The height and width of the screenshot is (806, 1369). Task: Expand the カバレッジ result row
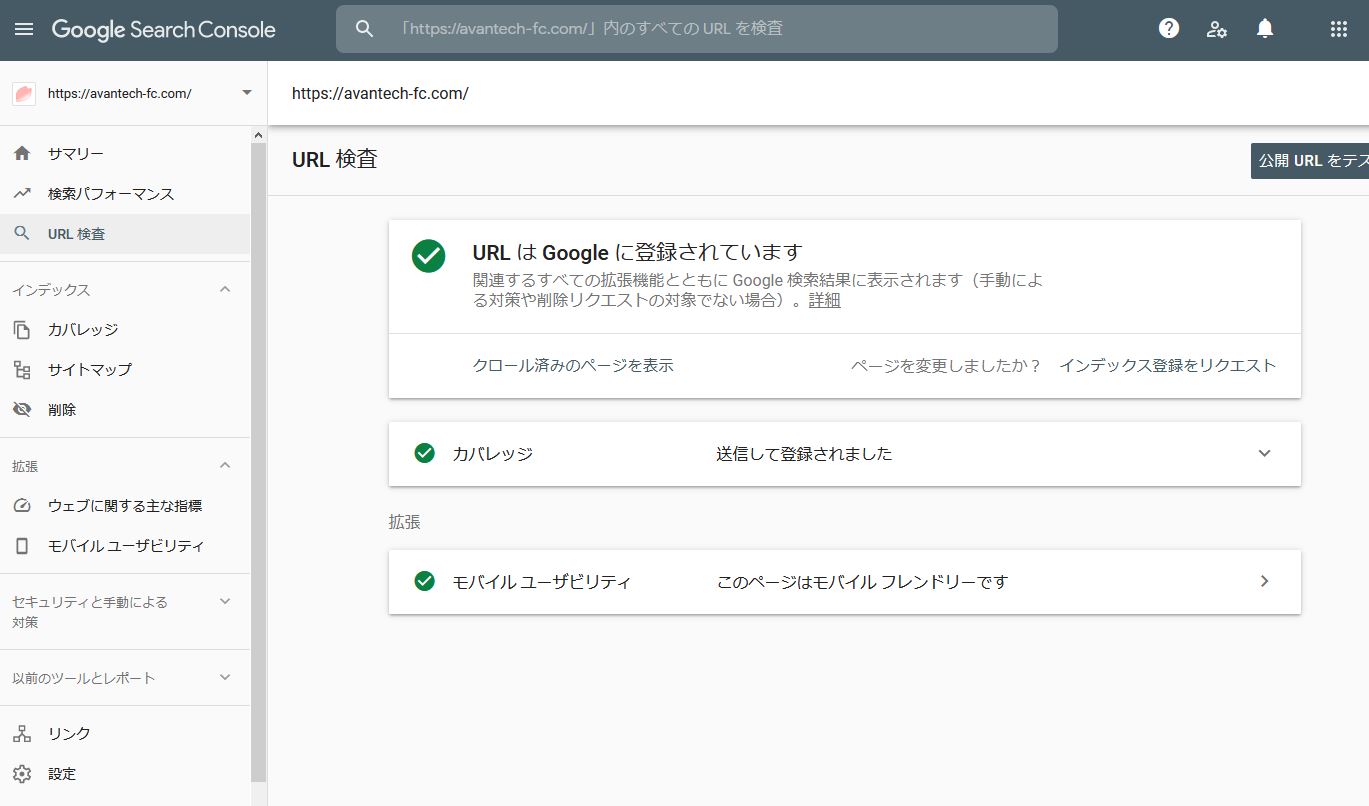click(1264, 453)
